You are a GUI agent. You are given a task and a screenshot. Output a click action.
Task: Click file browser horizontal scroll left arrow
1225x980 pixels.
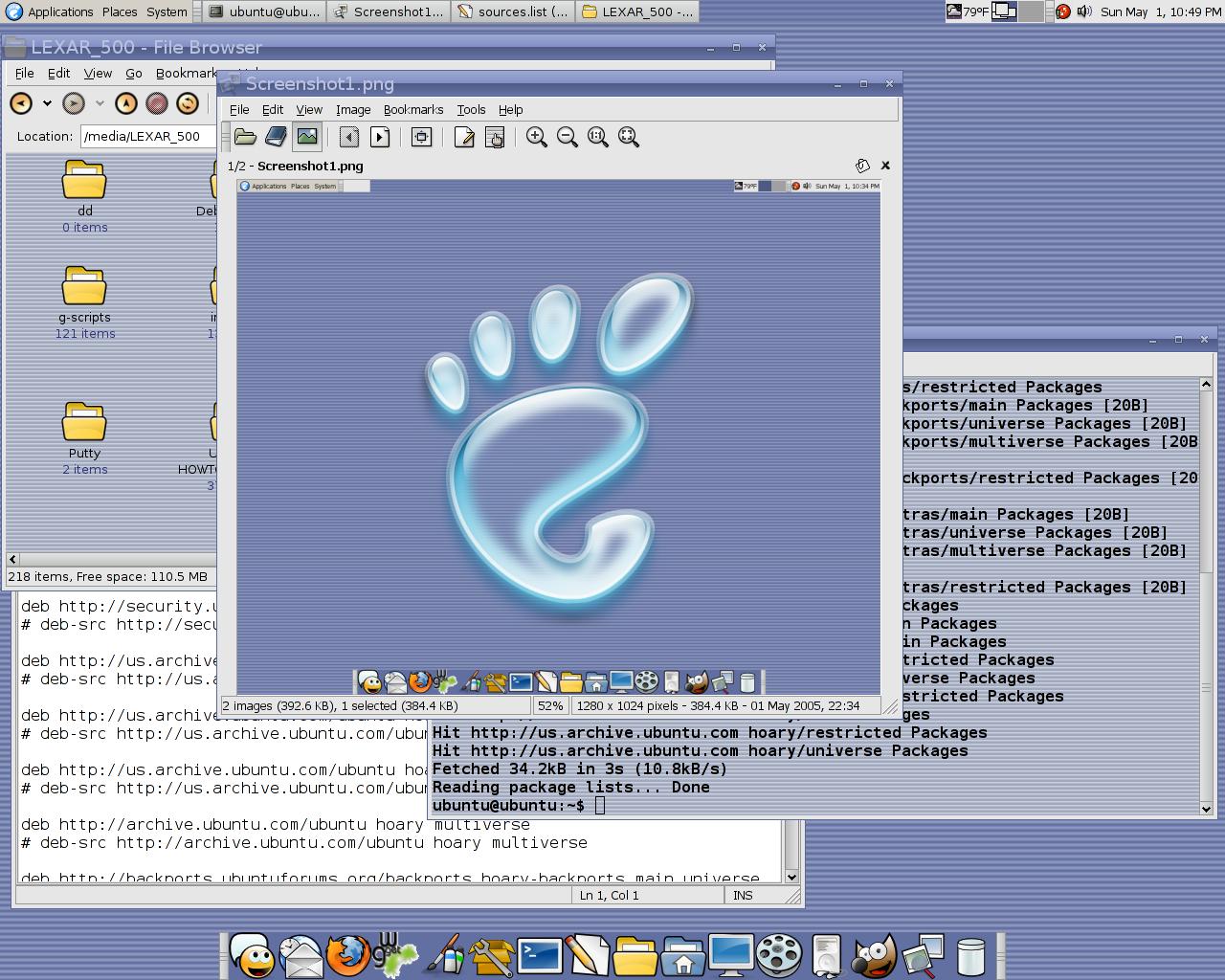pos(12,559)
